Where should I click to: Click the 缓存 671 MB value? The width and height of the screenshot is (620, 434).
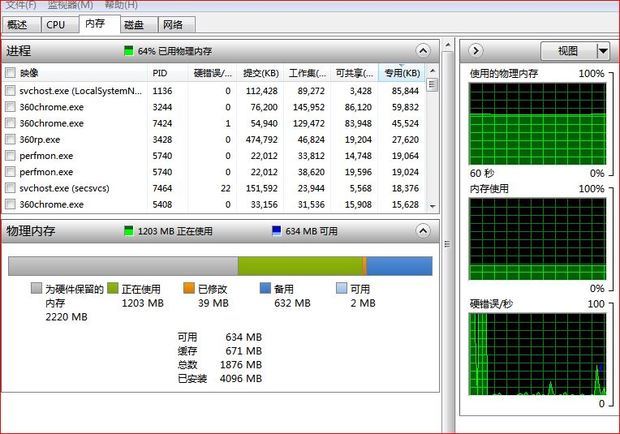(244, 351)
